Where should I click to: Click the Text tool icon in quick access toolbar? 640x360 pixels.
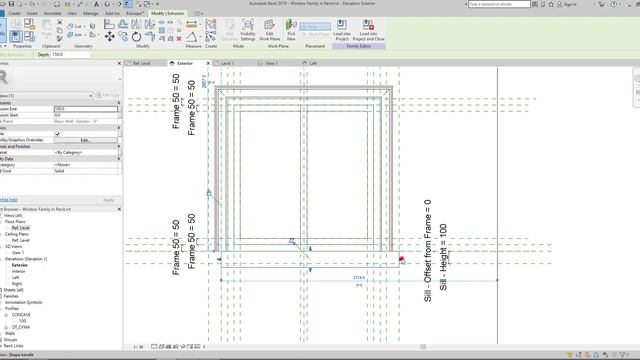click(x=96, y=4)
